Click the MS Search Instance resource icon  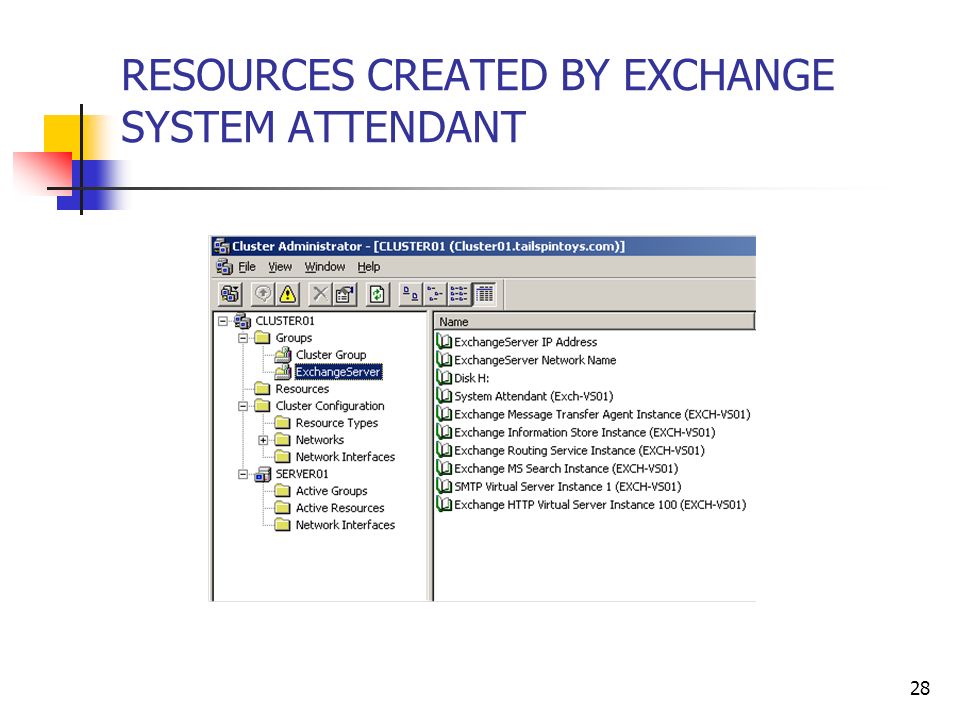pyautogui.click(x=444, y=468)
